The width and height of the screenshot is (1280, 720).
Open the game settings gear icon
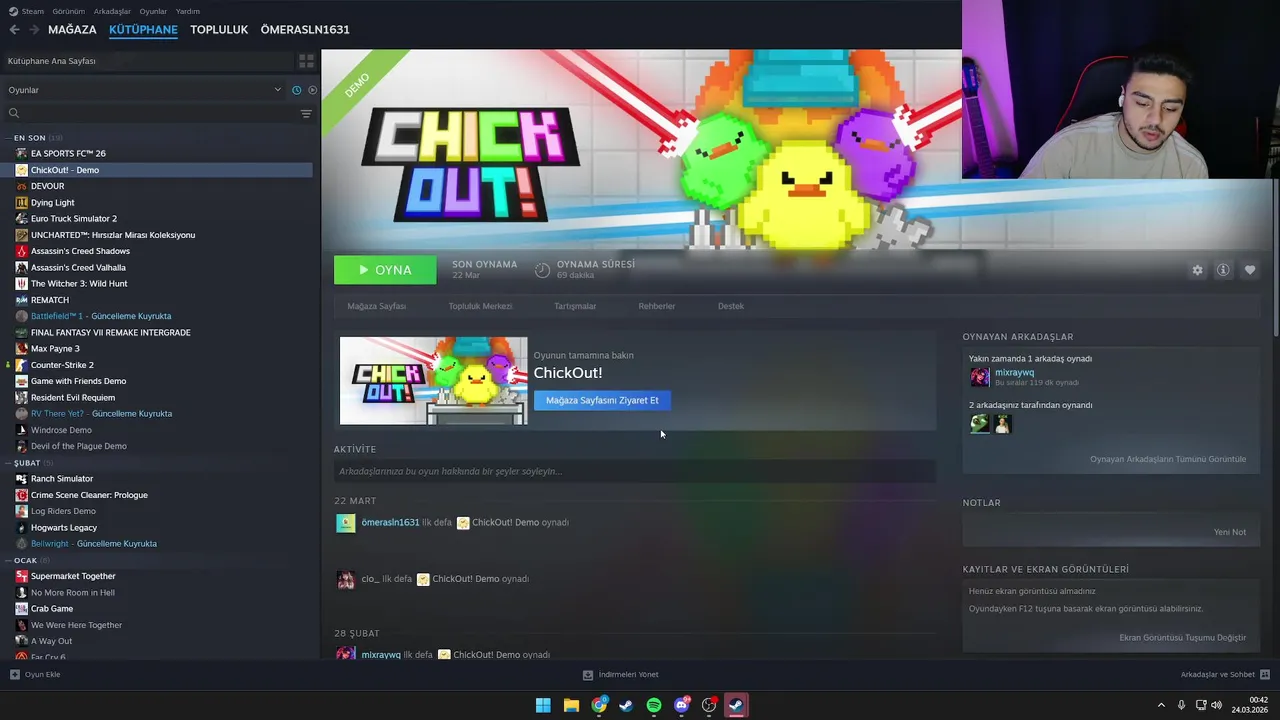pos(1197,270)
